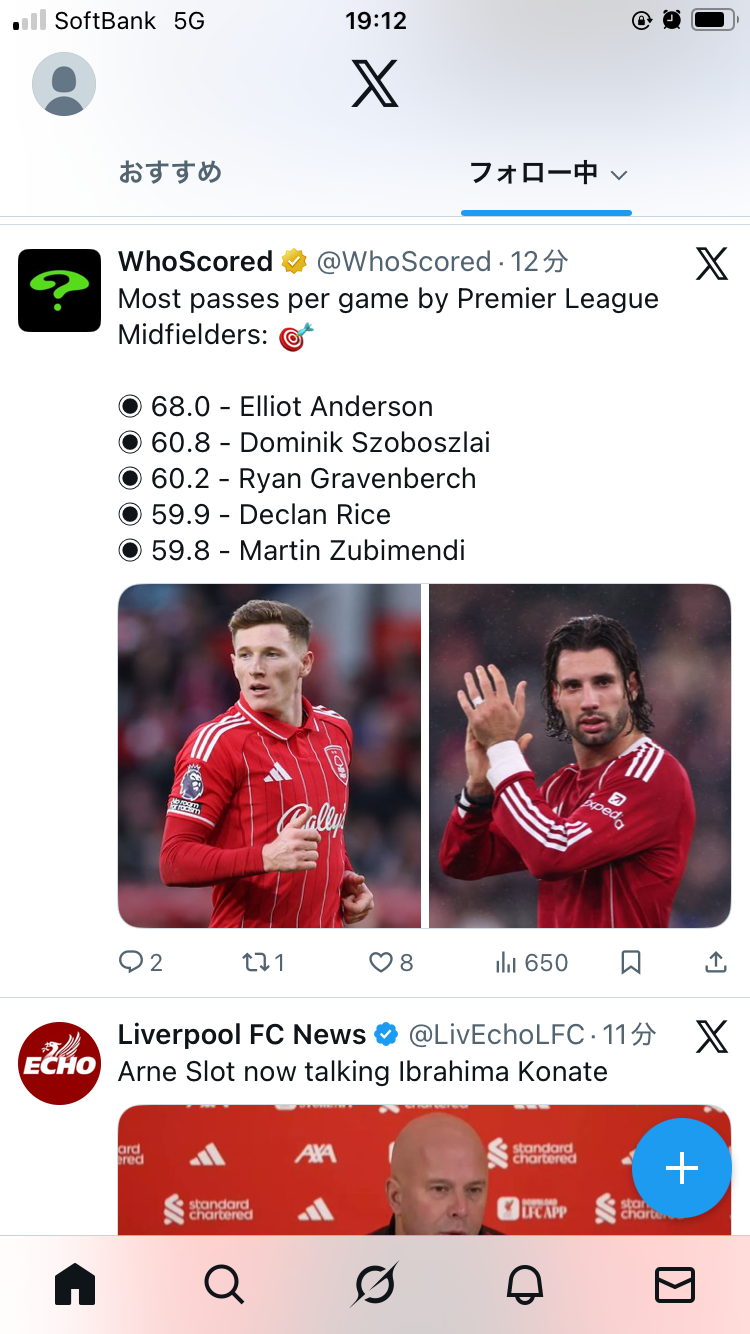Open the Elliot Anderson photo
The image size is (750, 1334).
[269, 756]
